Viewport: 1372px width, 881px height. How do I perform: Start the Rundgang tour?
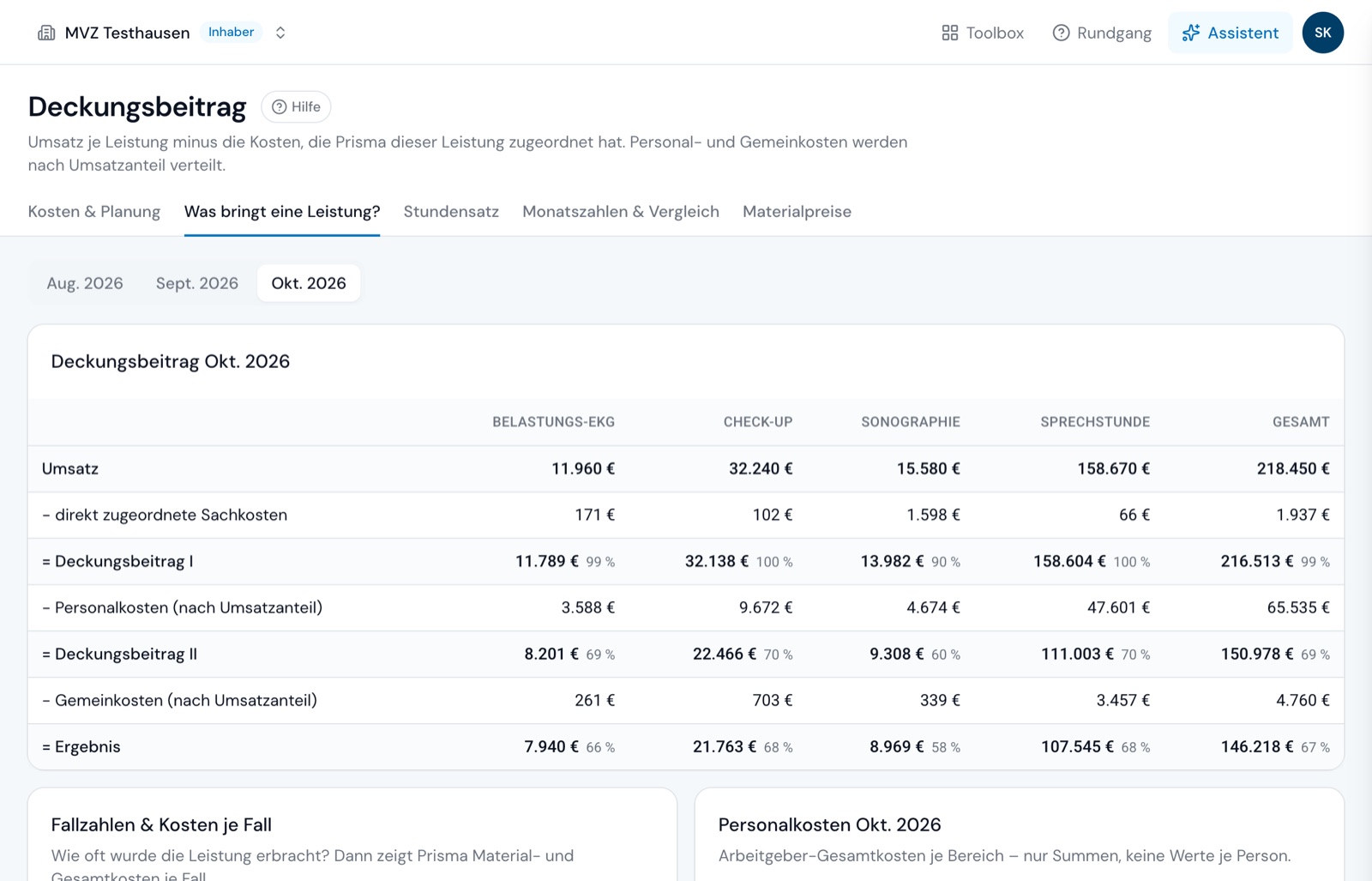coord(1102,33)
